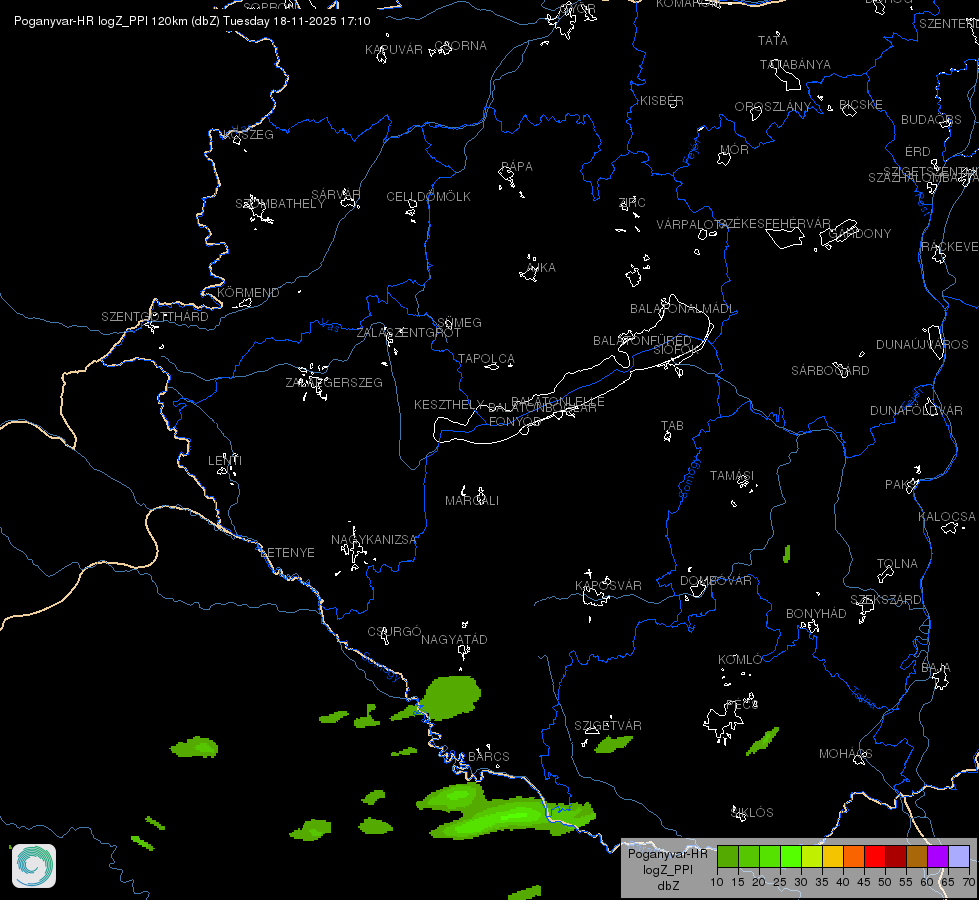Click the CSORNA city label

click(x=460, y=46)
